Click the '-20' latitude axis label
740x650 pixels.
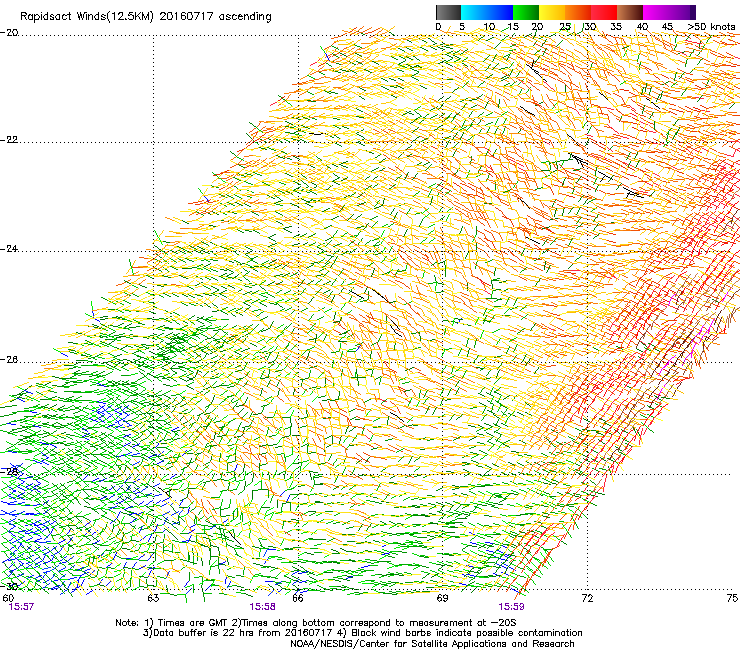[x=9, y=33]
